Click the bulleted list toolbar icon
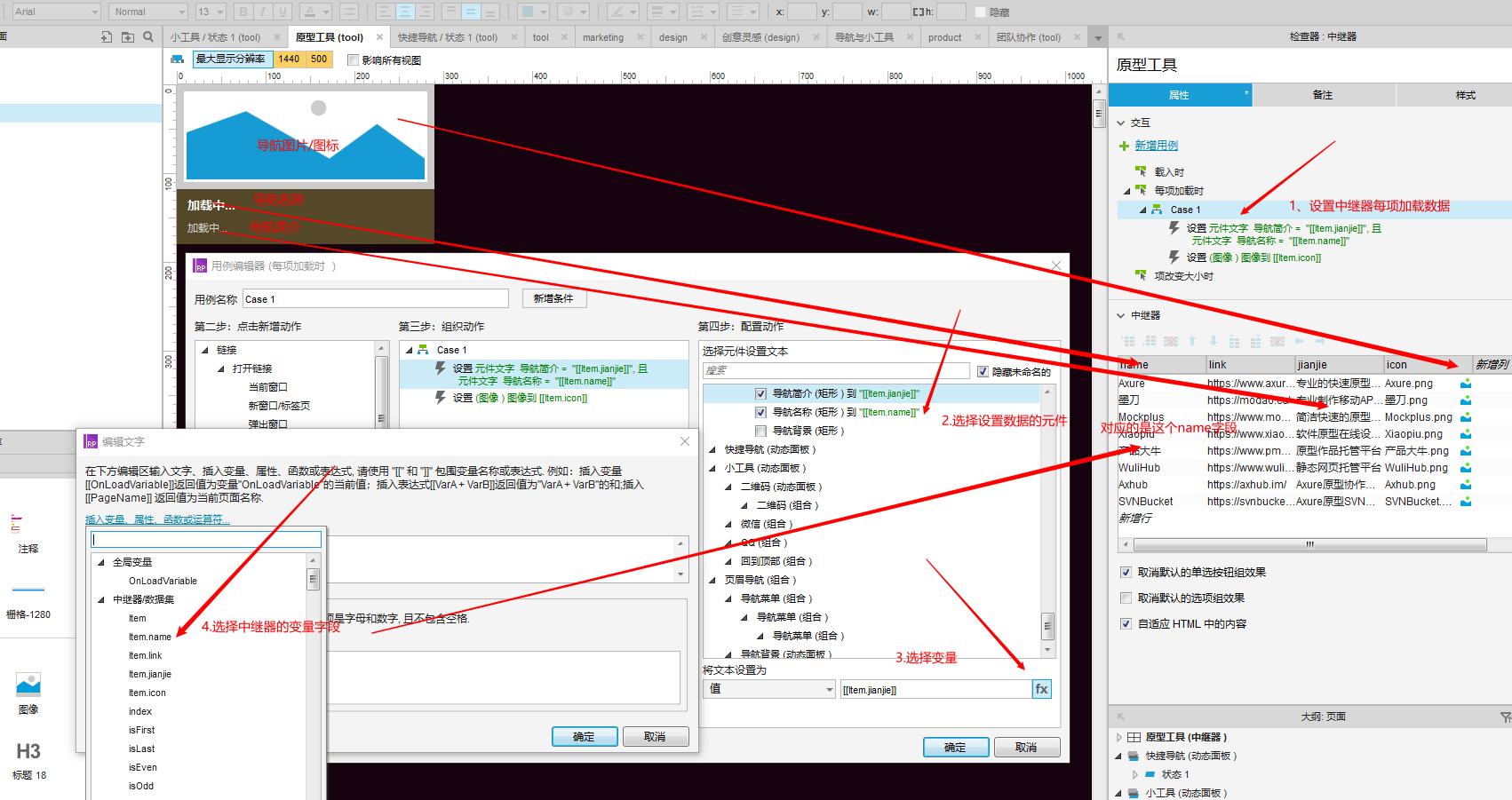The image size is (1512, 800). 349,12
